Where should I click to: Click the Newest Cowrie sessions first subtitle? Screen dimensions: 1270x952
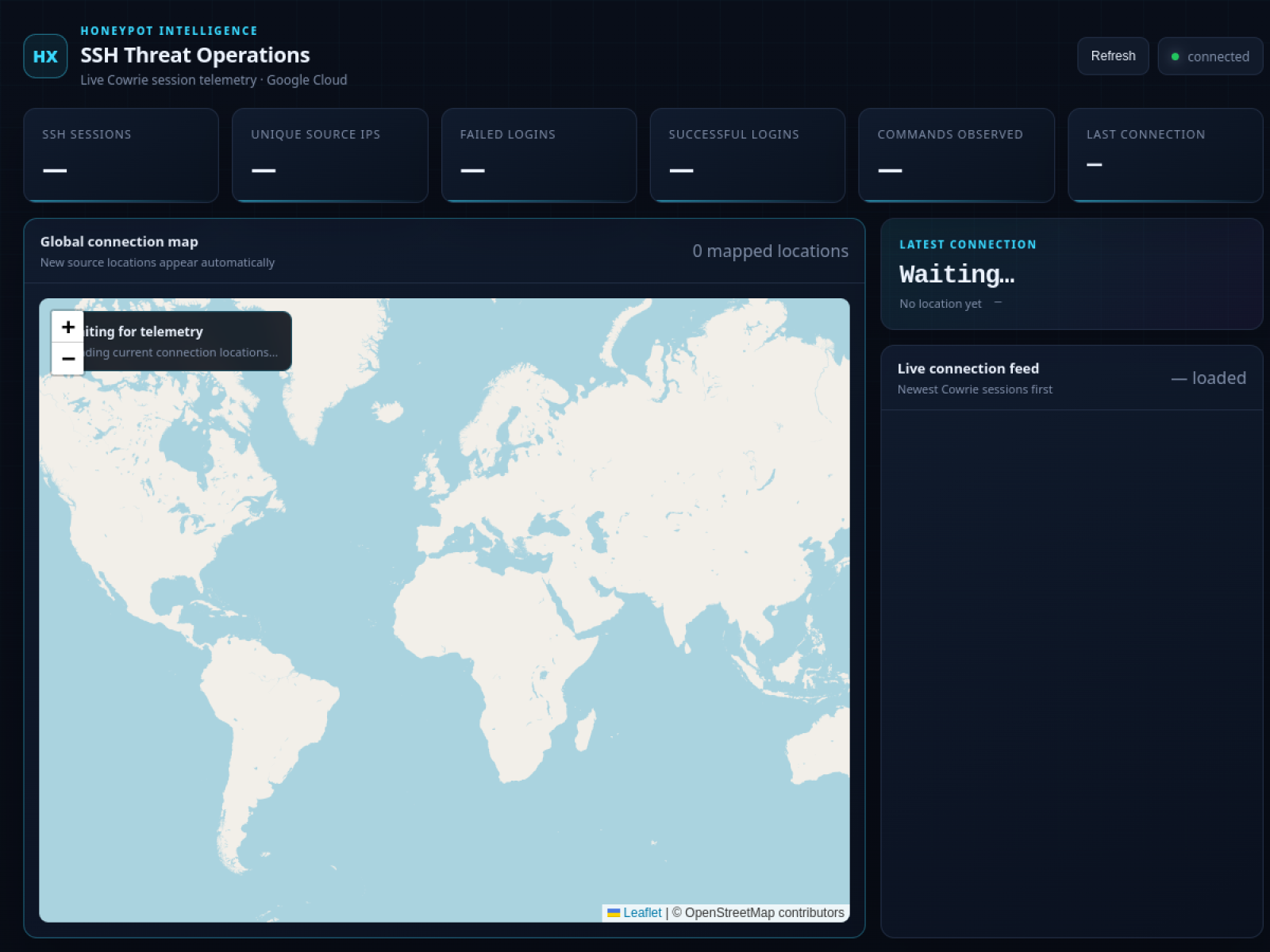975,390
